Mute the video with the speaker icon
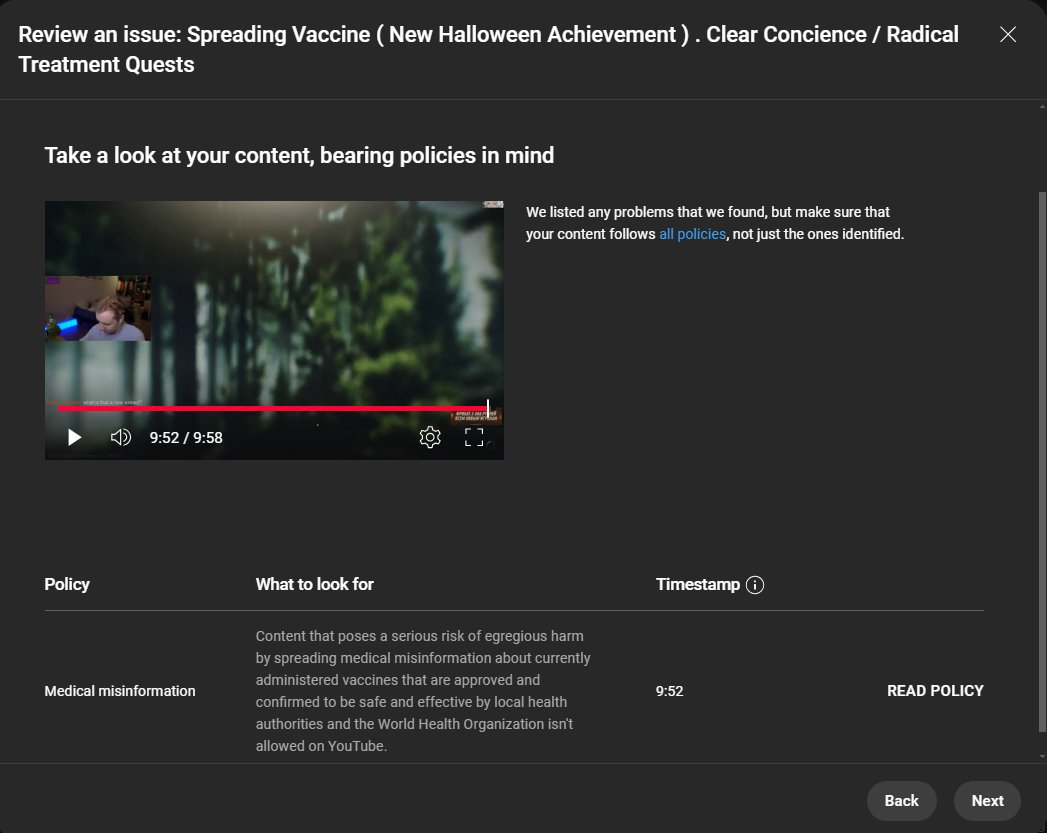The height and width of the screenshot is (833, 1047). (121, 437)
